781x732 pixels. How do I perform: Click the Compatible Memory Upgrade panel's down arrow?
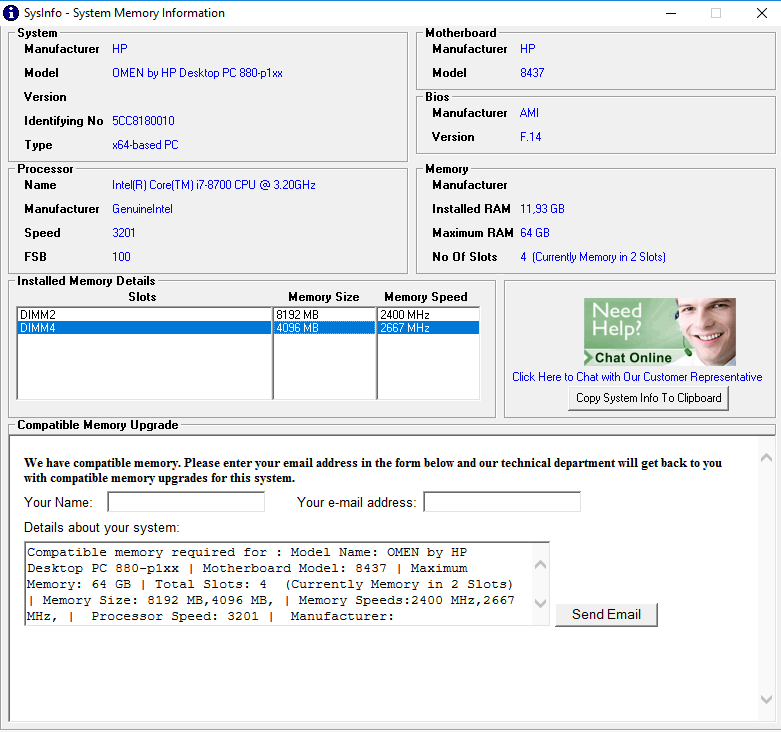tap(767, 700)
